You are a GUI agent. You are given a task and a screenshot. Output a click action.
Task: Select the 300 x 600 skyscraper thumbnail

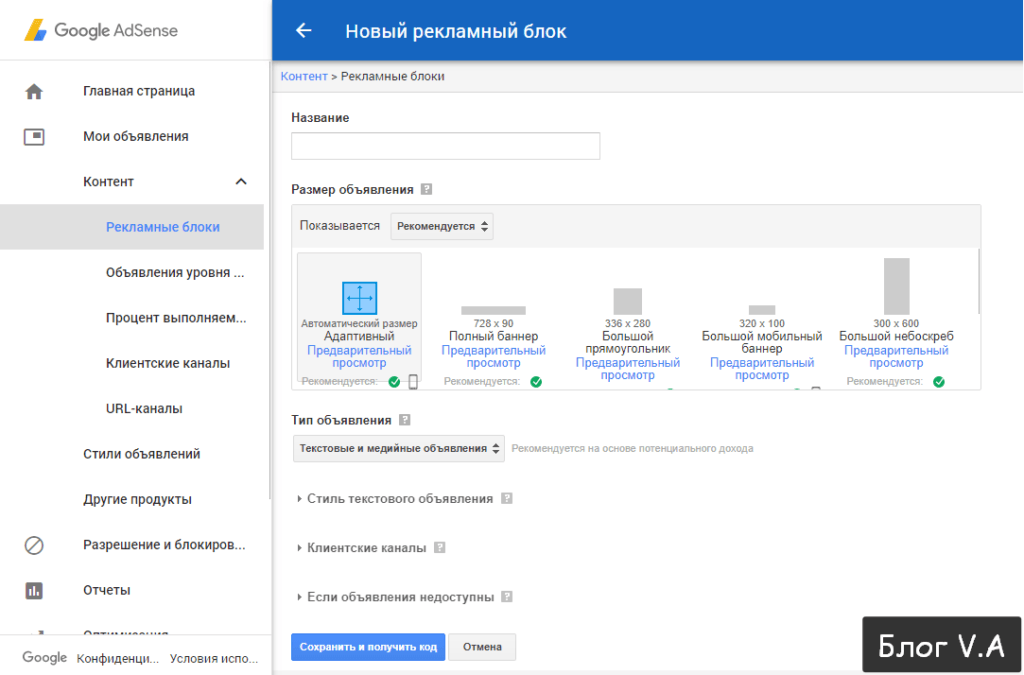pos(896,287)
